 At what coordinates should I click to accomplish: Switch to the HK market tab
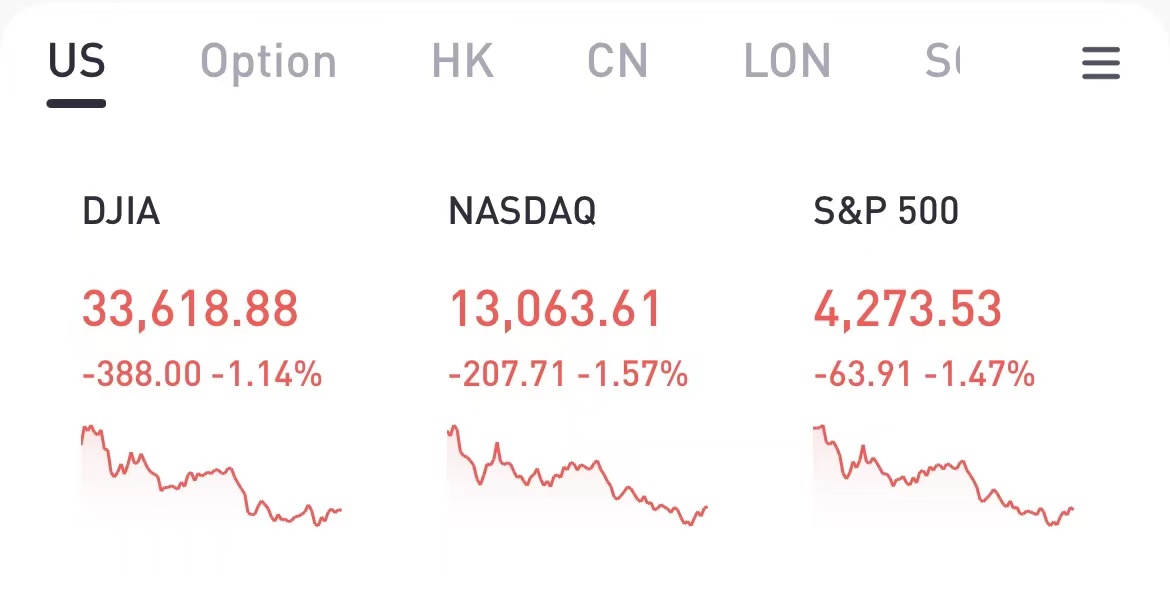462,62
